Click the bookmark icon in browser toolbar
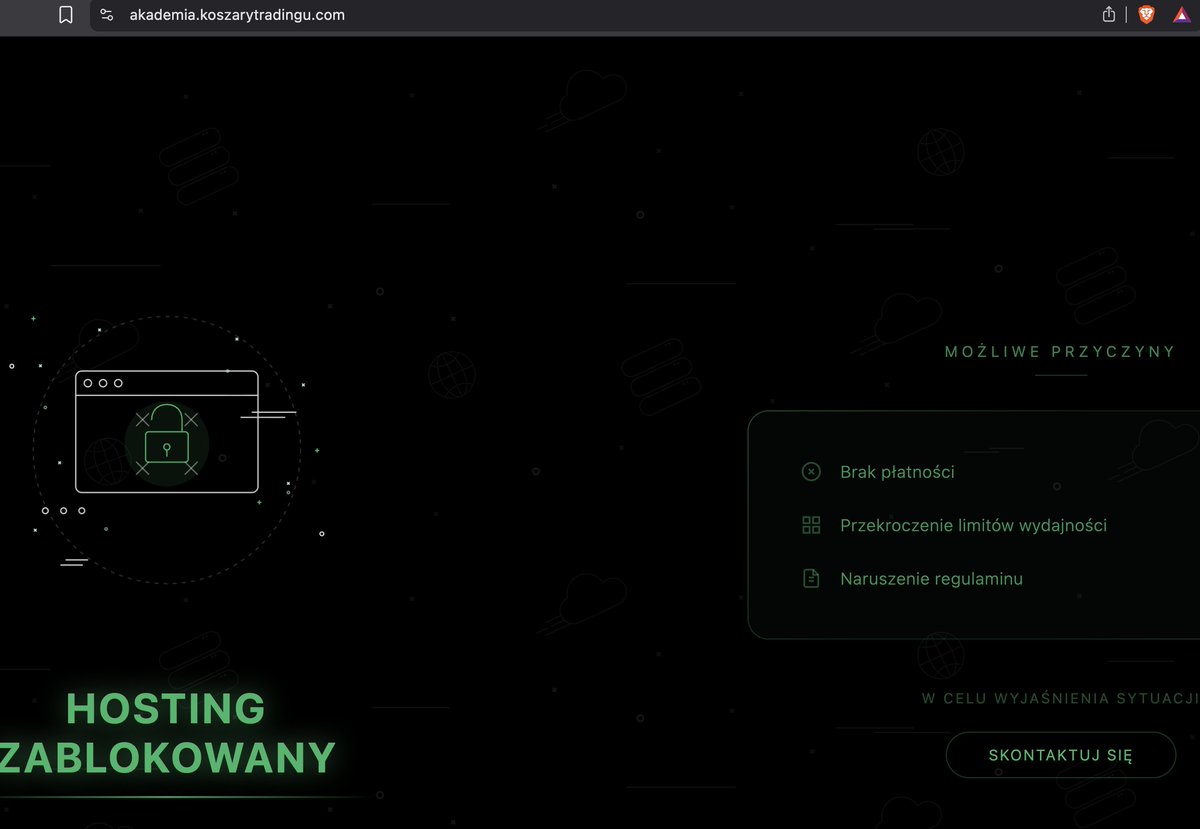The height and width of the screenshot is (829, 1200). [x=66, y=15]
